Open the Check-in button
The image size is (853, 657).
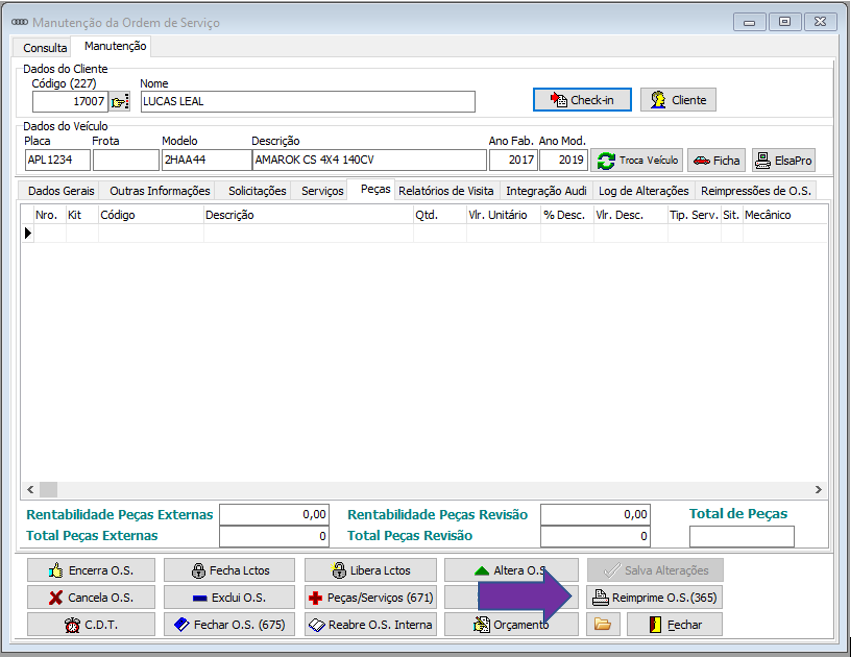coord(582,100)
